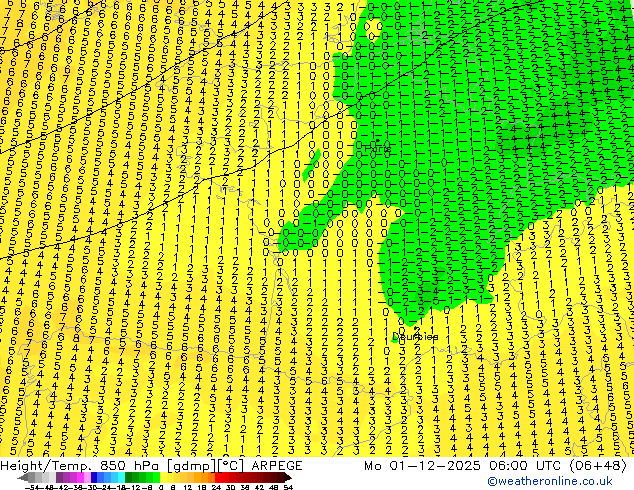Click the '24' value under the color scale

[216, 488]
